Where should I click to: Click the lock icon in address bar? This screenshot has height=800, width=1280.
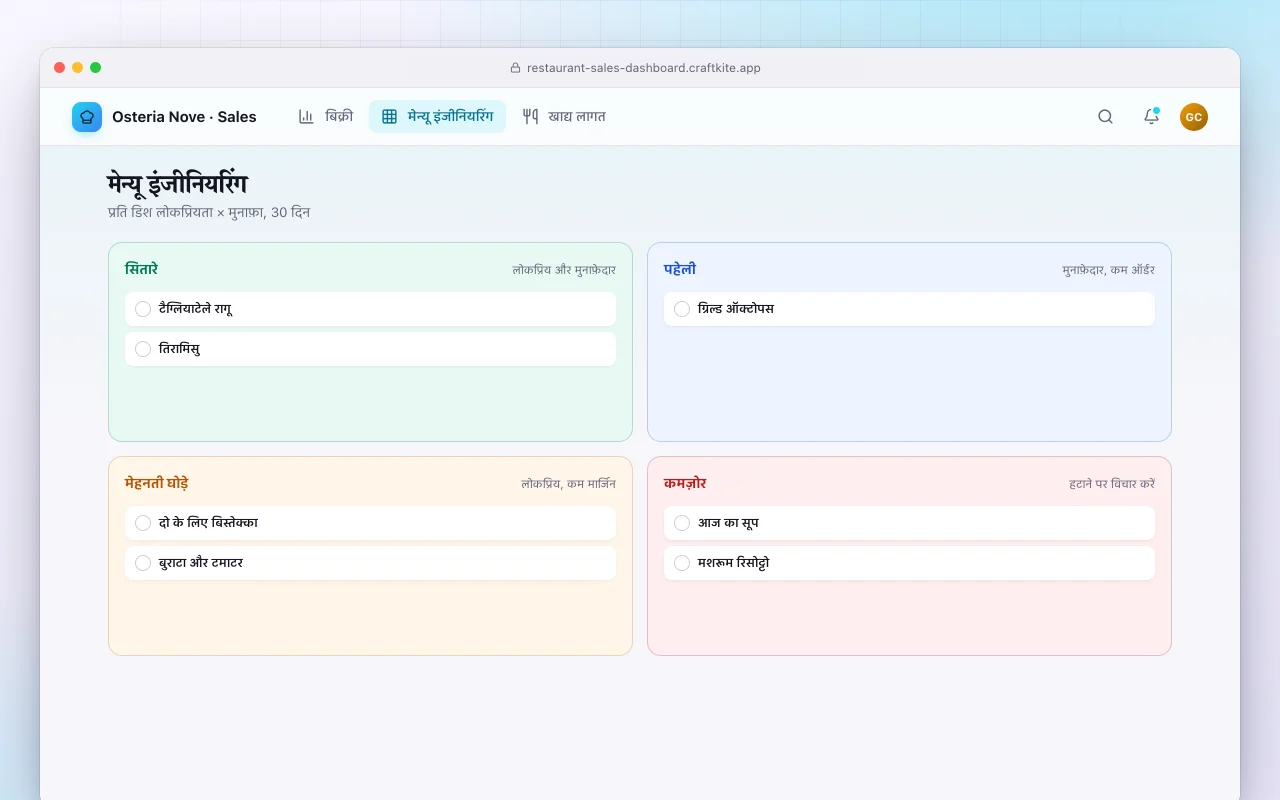515,68
